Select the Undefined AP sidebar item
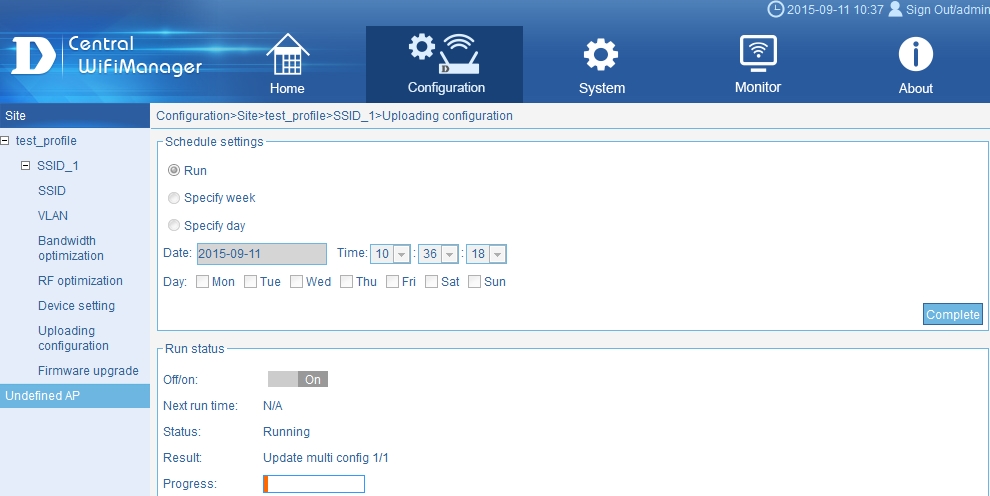The height and width of the screenshot is (496, 990). coord(42,396)
